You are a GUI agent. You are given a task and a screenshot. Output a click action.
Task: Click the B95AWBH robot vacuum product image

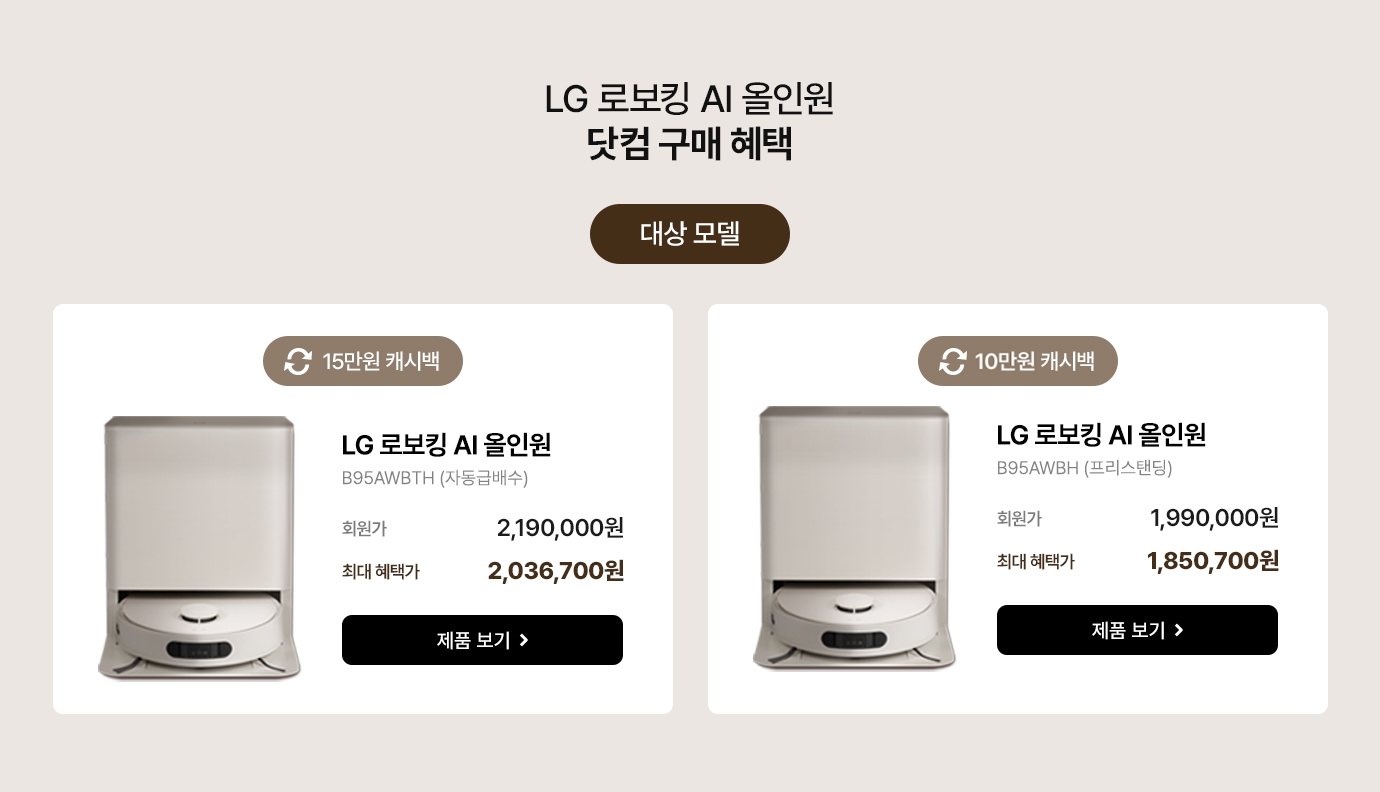[x=854, y=538]
